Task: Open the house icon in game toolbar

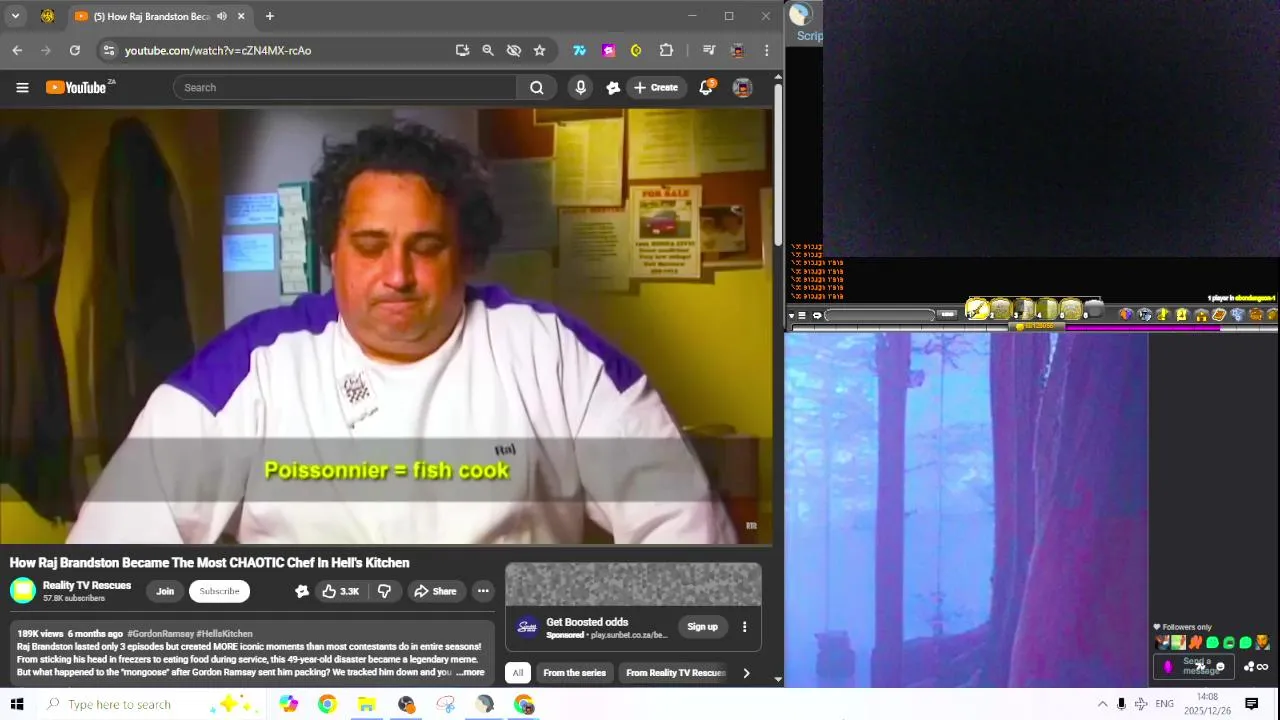Action: click(1201, 315)
